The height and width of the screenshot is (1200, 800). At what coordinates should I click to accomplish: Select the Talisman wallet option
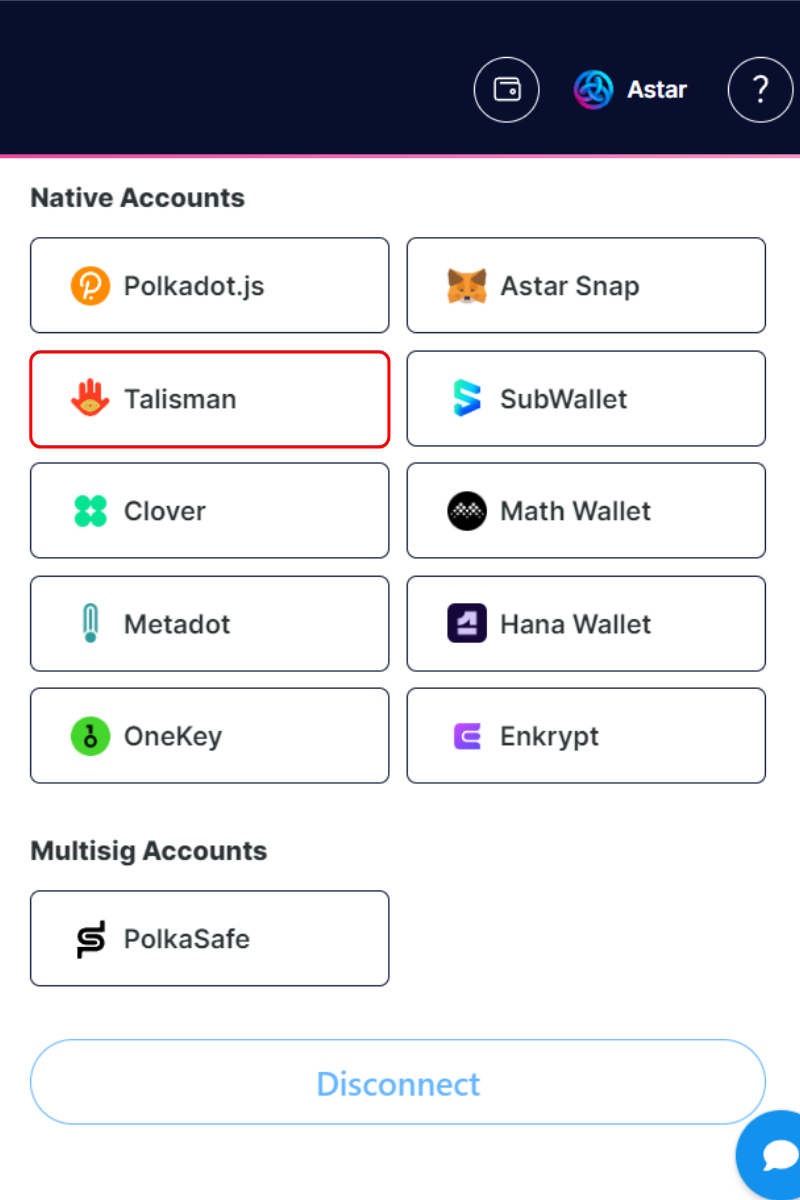(x=209, y=399)
